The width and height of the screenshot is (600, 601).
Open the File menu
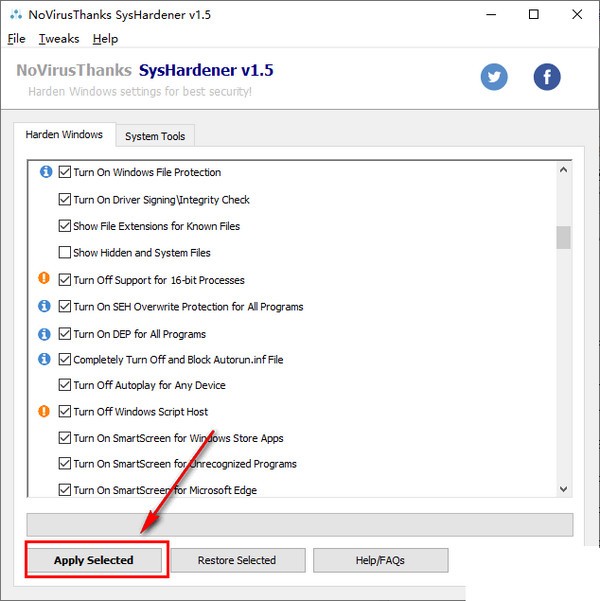coord(16,39)
